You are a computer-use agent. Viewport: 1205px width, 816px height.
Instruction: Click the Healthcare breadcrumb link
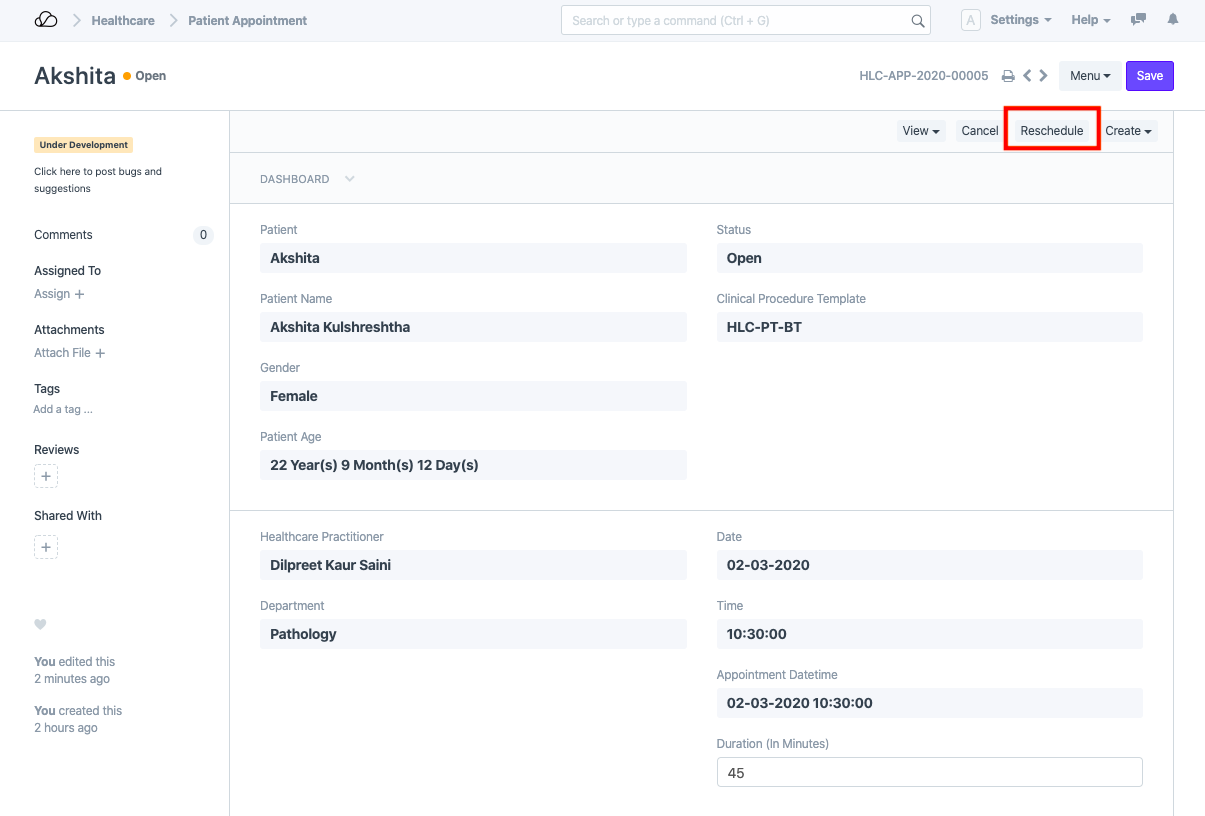(x=123, y=20)
